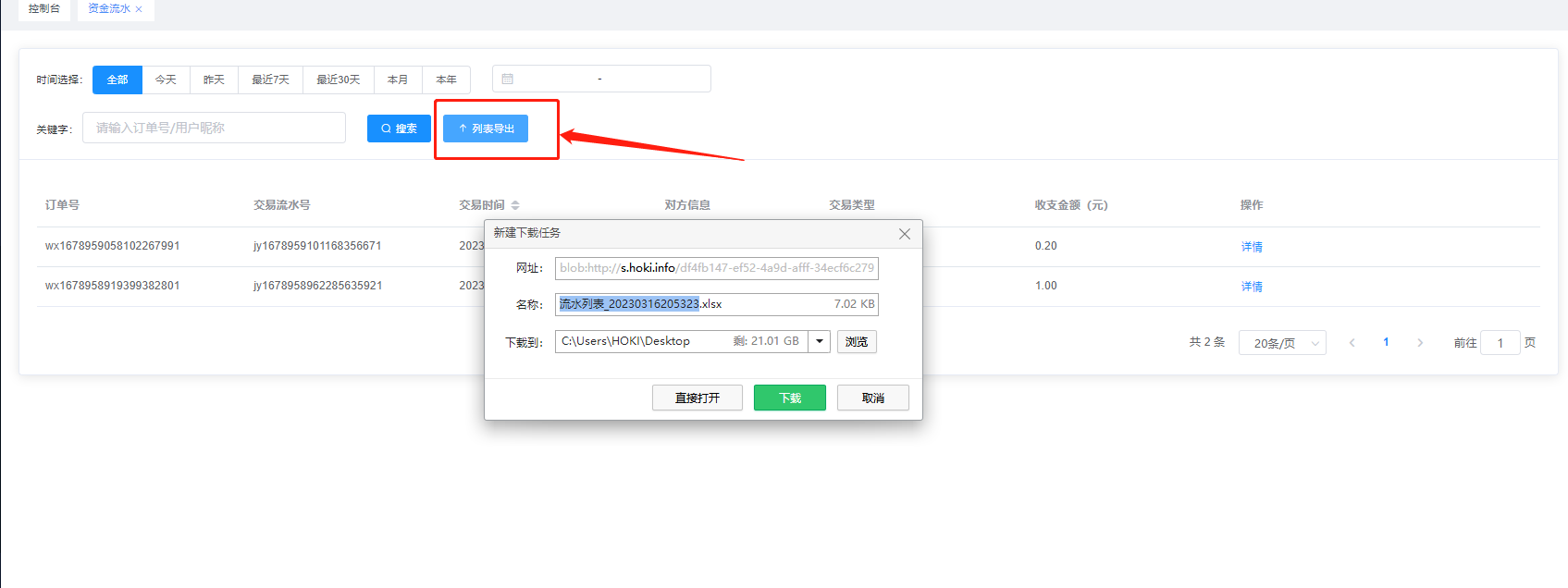This screenshot has width=1568, height=588.
Task: Go to the next page arrow
Action: [1419, 343]
